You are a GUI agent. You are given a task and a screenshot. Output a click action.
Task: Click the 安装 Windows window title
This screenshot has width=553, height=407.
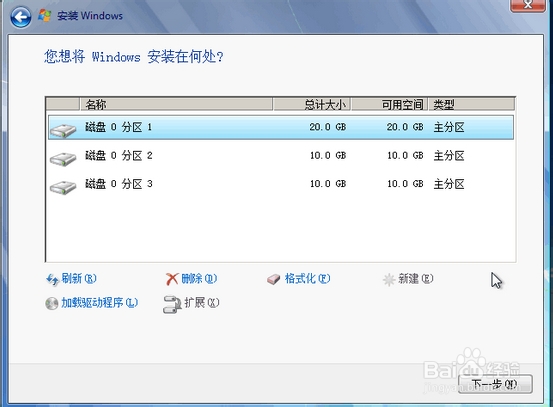point(90,16)
